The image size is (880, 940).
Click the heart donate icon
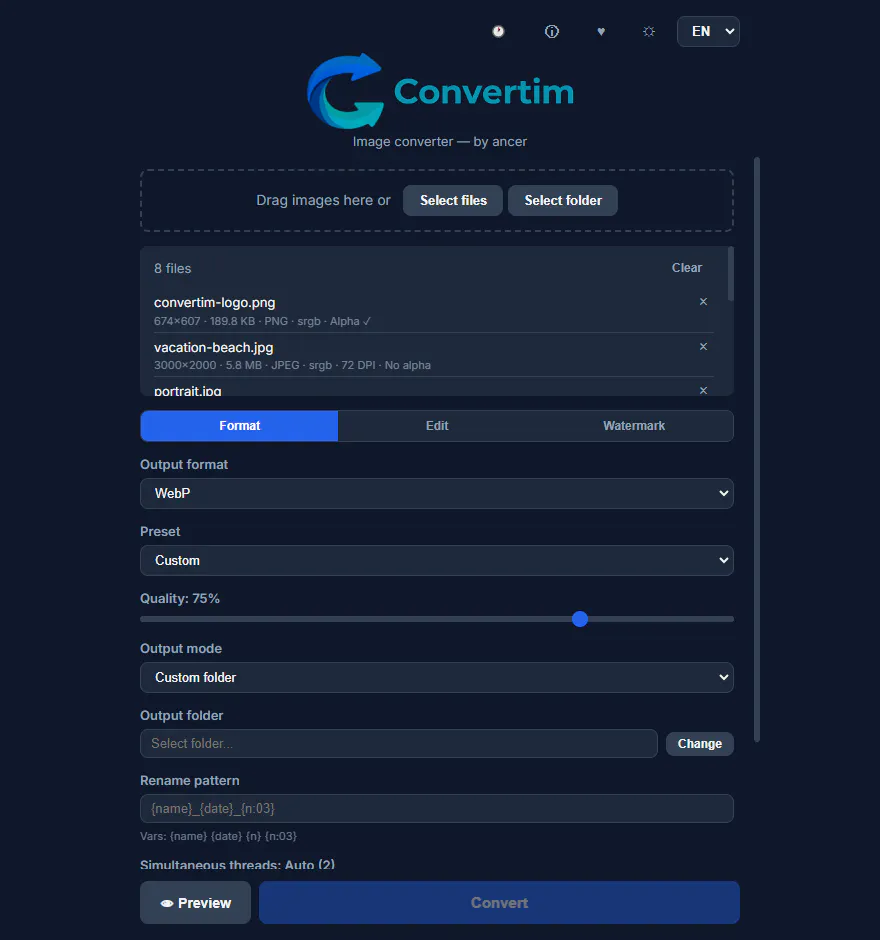pos(601,31)
